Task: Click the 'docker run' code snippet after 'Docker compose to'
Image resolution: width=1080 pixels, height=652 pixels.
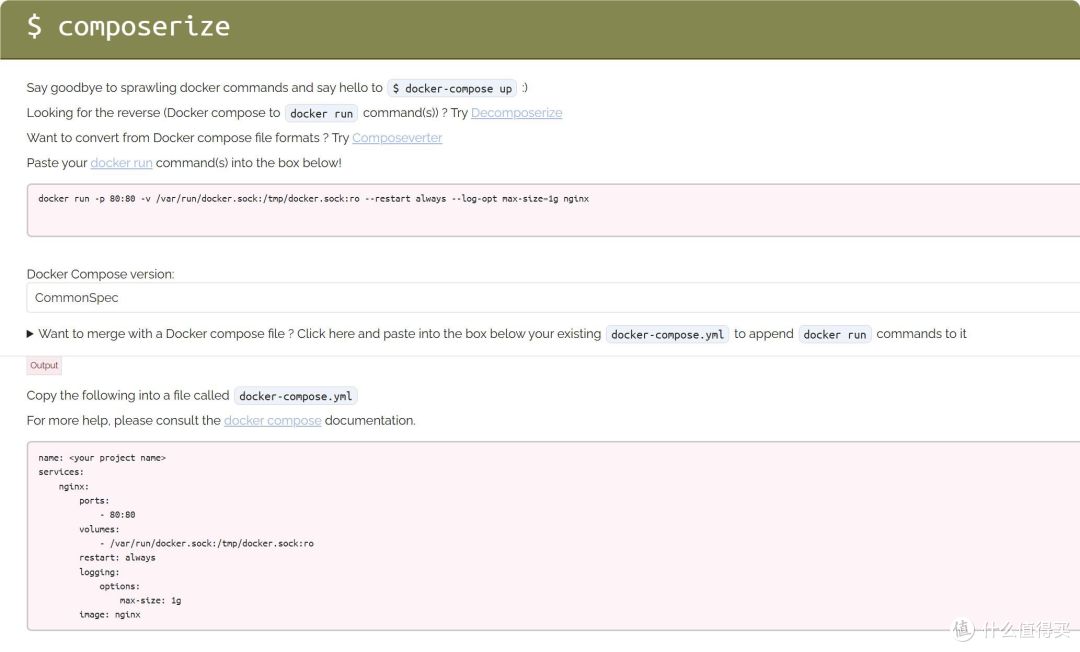Action: click(321, 114)
